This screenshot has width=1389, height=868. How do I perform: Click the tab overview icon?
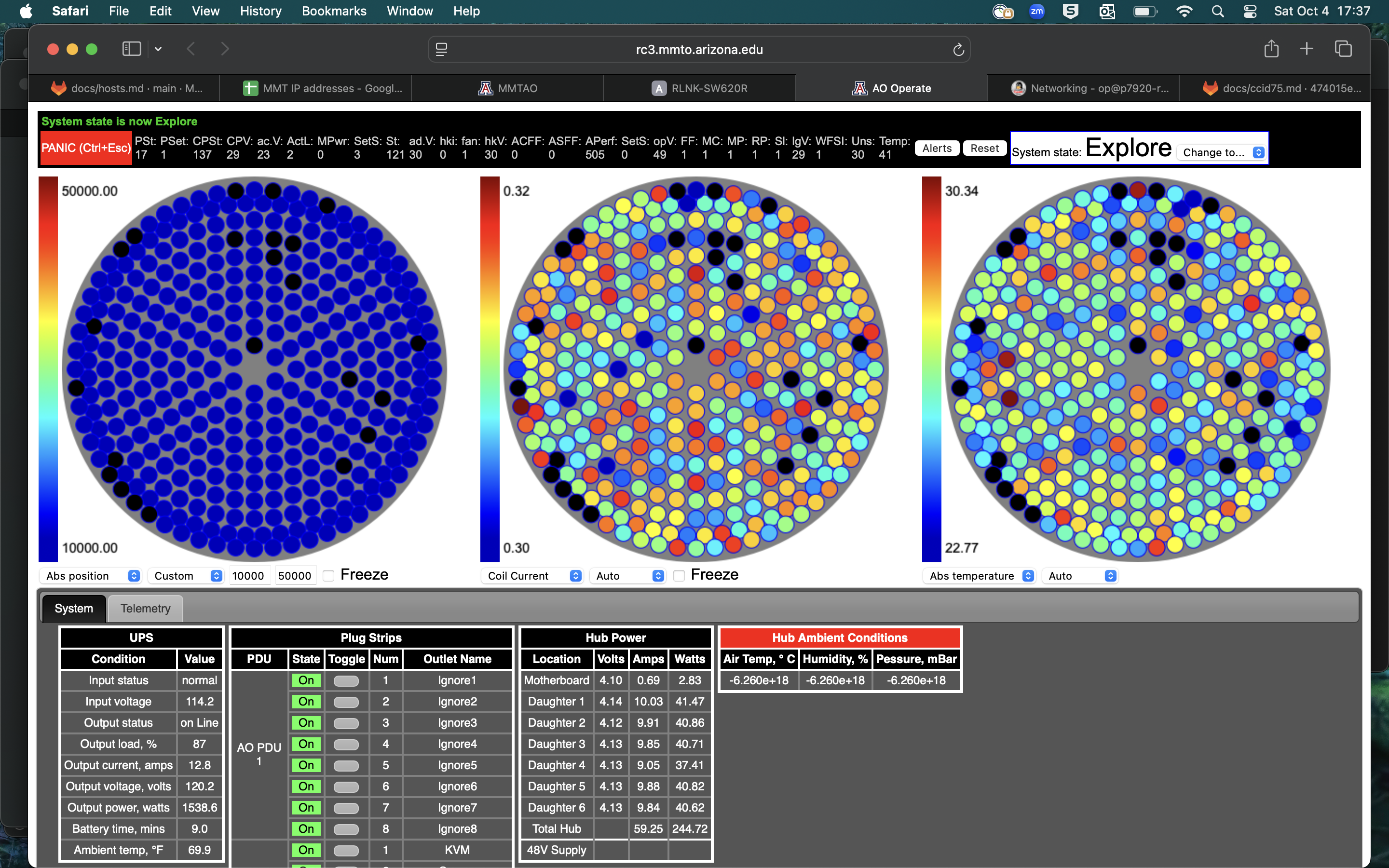click(x=1343, y=49)
